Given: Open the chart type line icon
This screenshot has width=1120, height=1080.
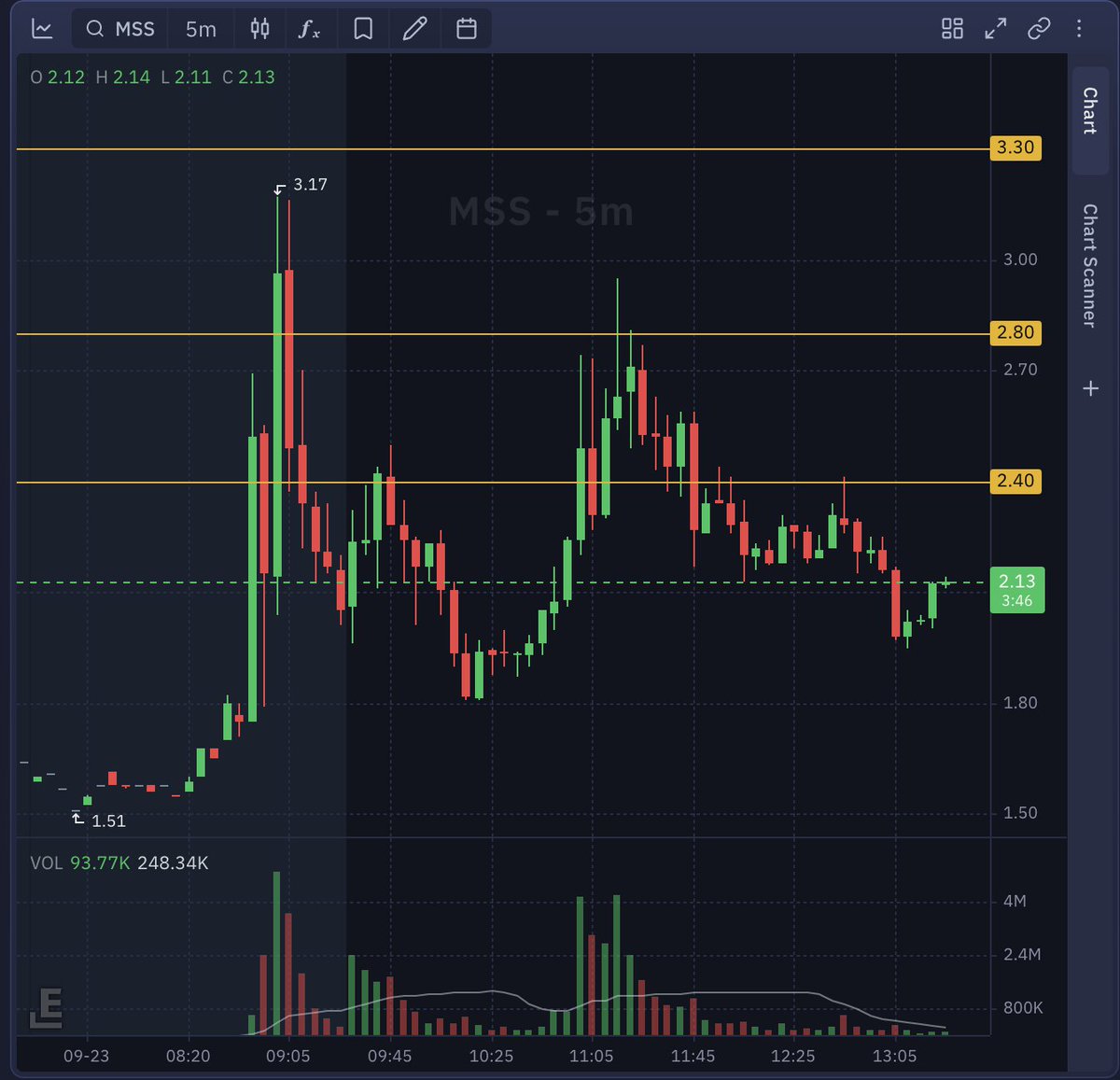Looking at the screenshot, I should pos(42,29).
